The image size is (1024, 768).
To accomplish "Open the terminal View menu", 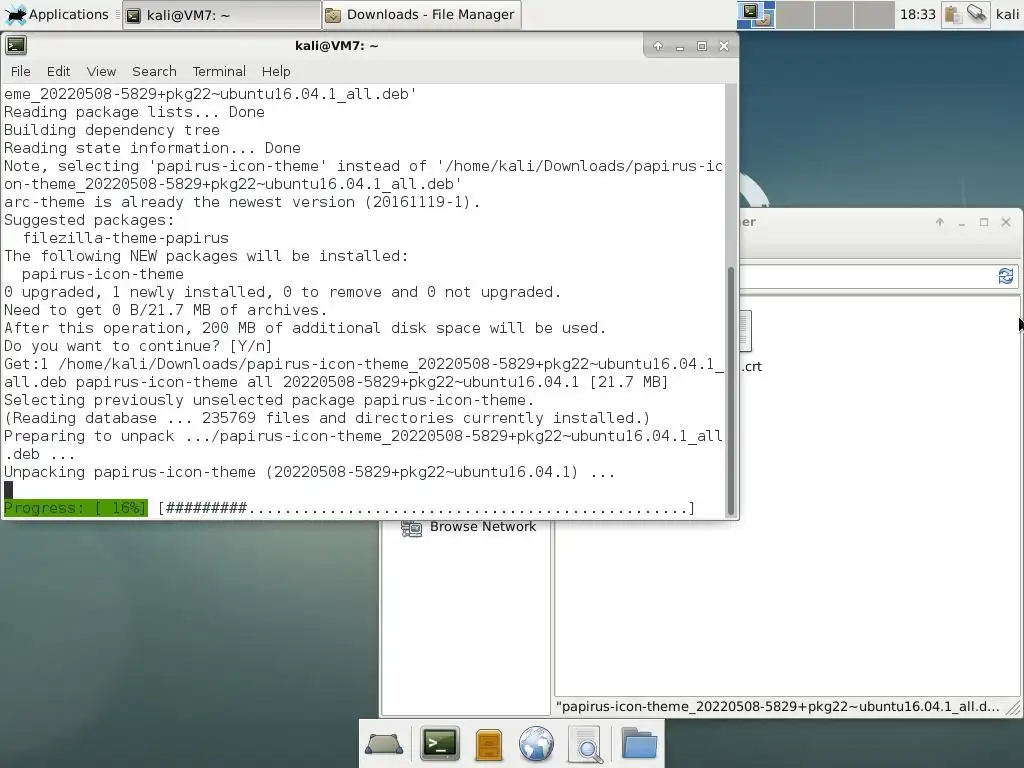I will click(101, 71).
